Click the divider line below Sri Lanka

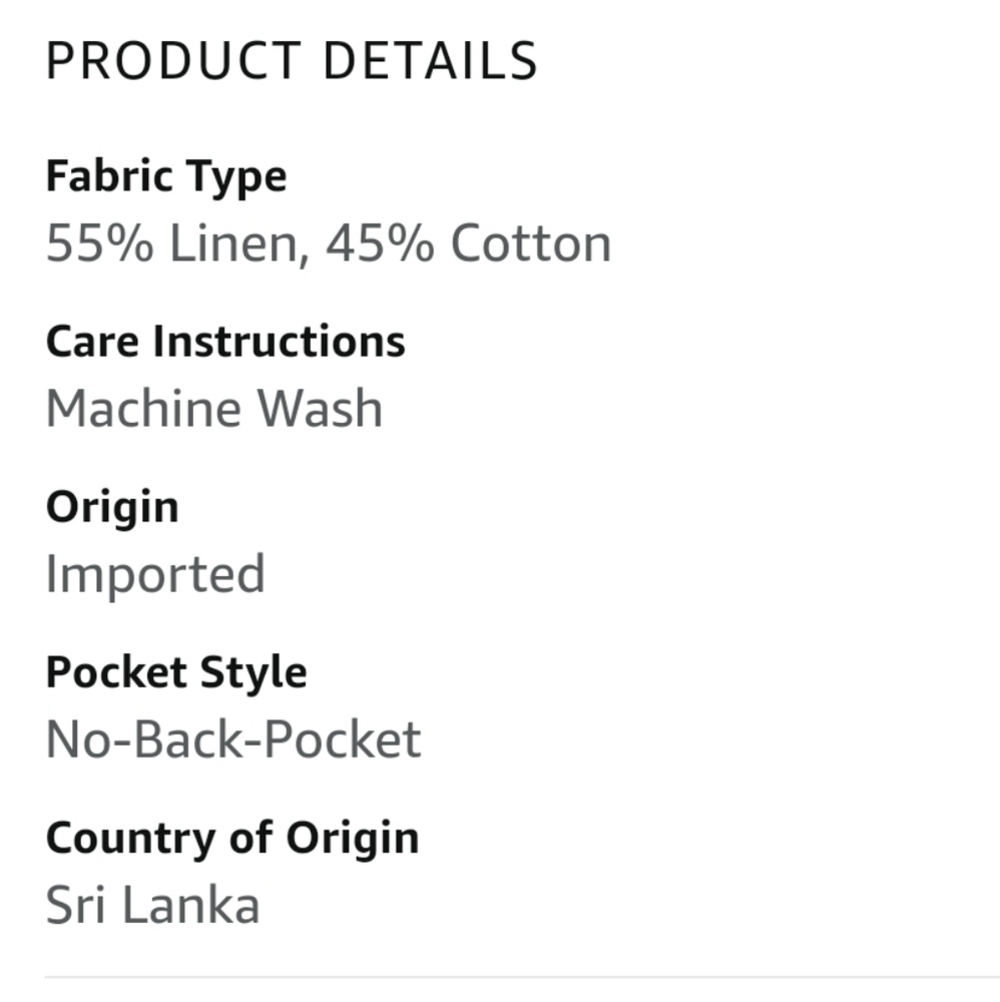522,977
